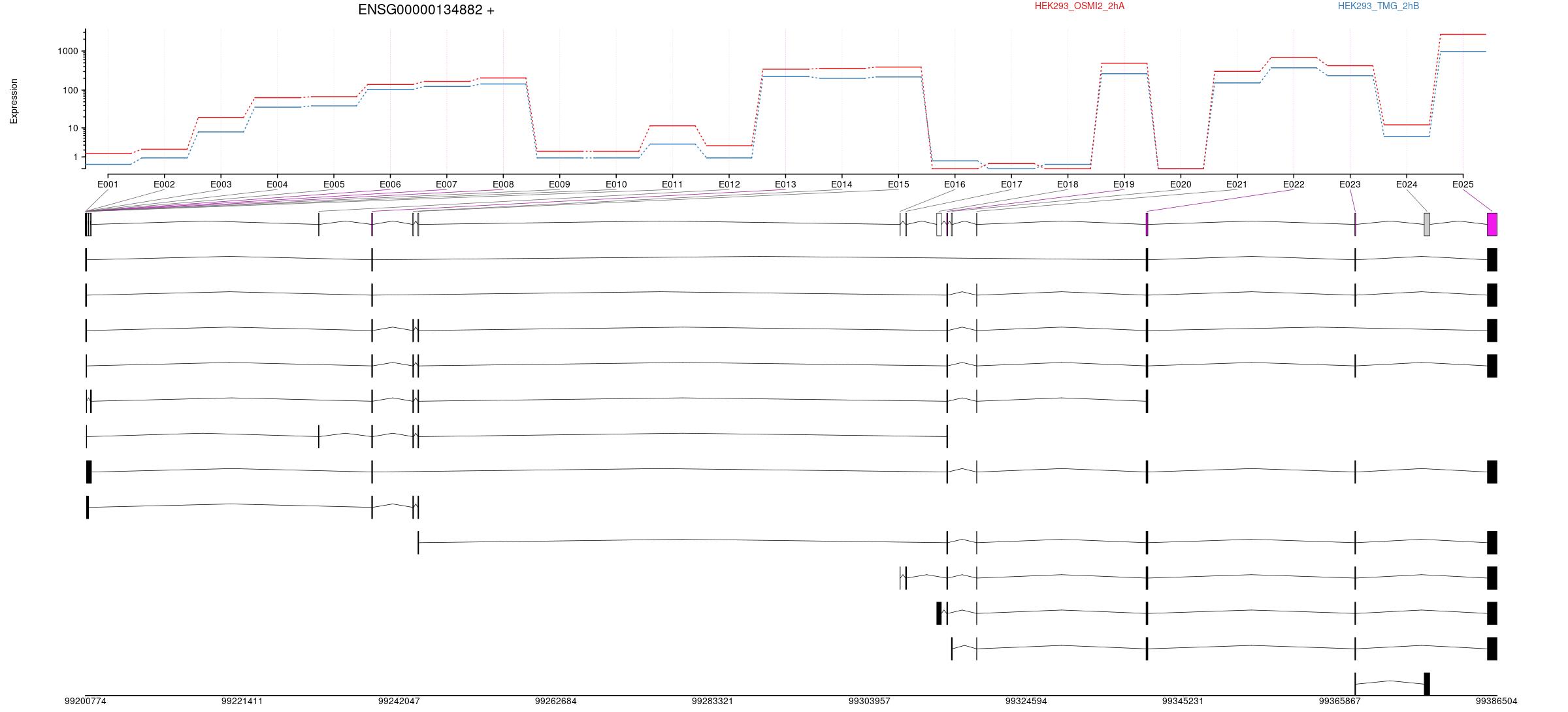
Task: Click genomic coordinate 99242047
Action: 399,701
